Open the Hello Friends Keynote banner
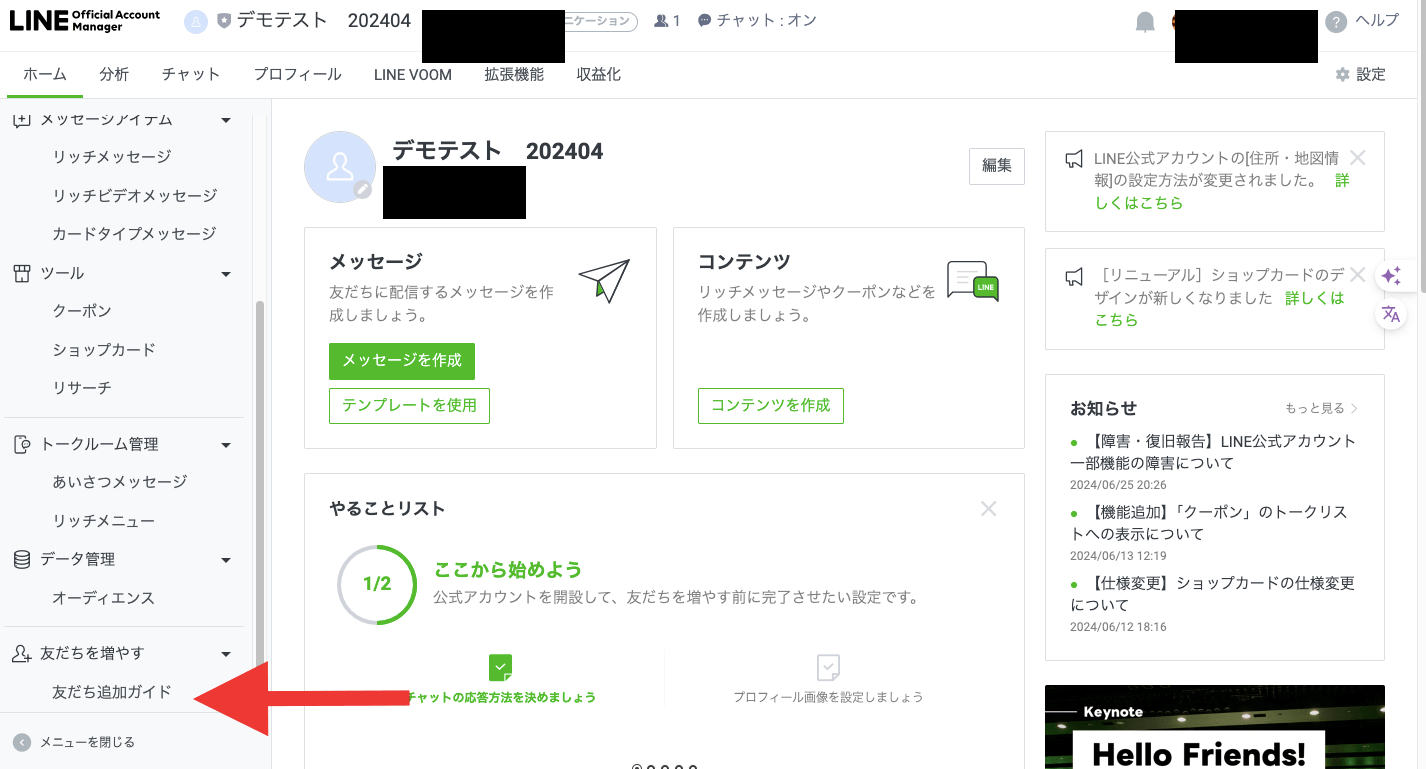Image resolution: width=1426 pixels, height=769 pixels. pos(1214,727)
